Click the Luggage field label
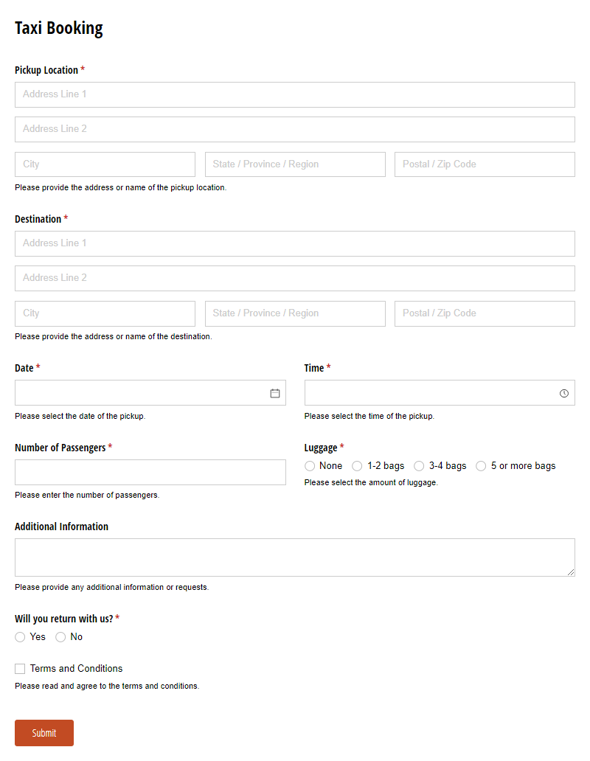590x761 pixels. point(321,447)
